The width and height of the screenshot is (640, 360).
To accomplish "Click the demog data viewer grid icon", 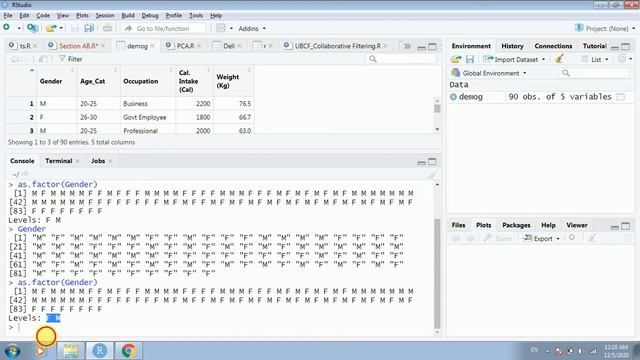I will (x=620, y=97).
